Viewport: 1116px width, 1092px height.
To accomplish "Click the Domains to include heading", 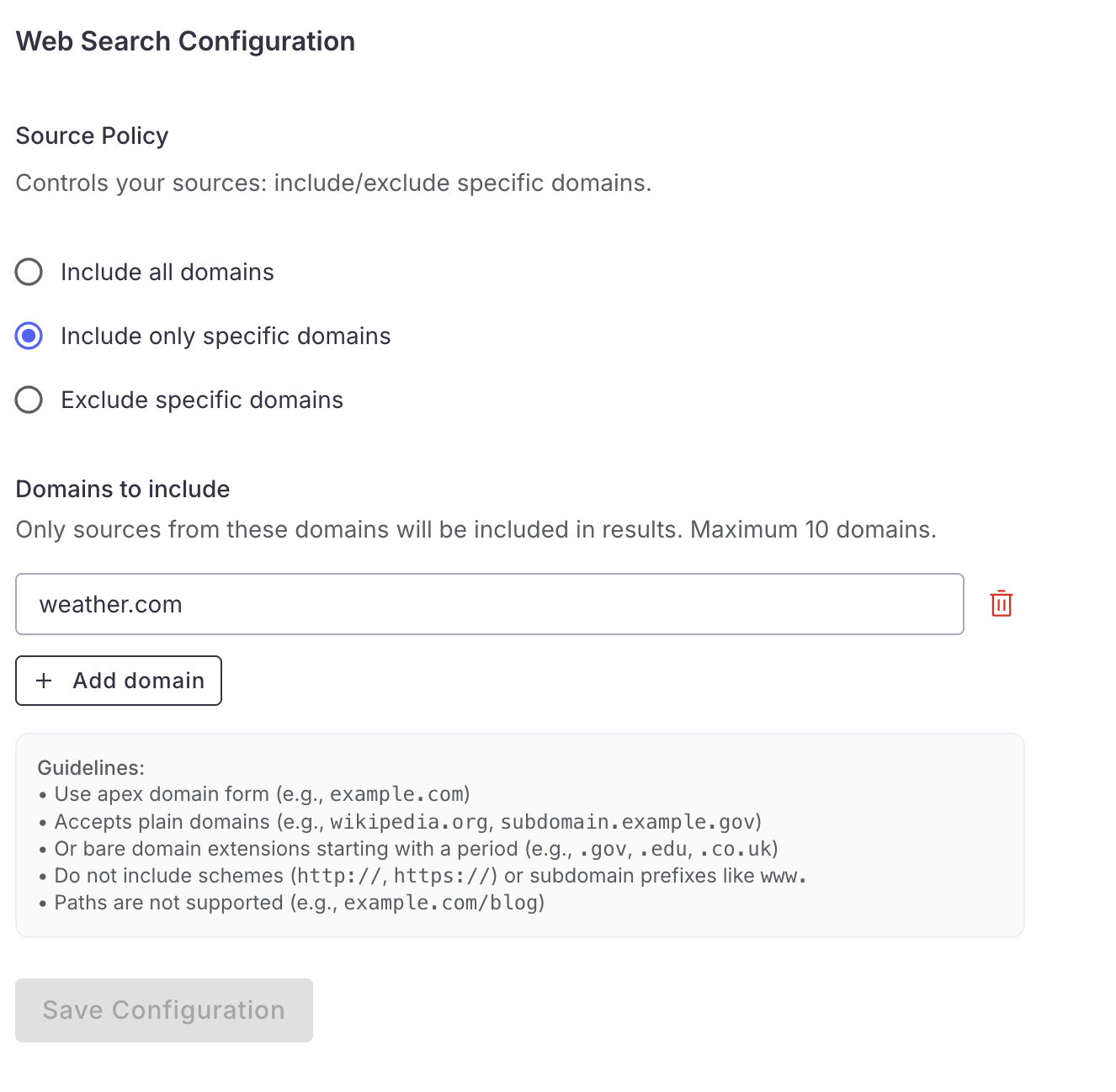I will point(123,489).
